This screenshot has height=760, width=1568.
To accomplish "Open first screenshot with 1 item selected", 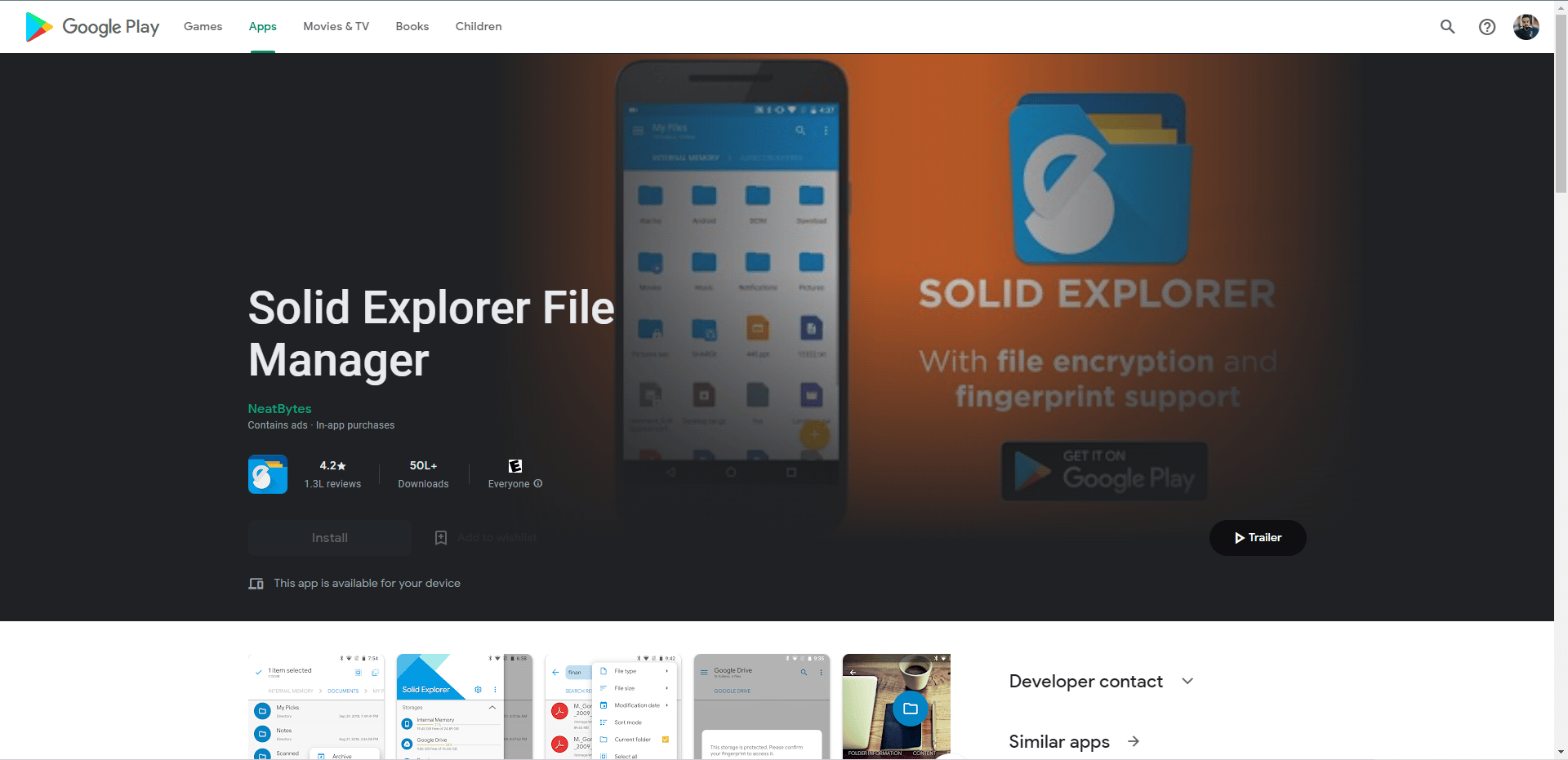I will [x=316, y=706].
